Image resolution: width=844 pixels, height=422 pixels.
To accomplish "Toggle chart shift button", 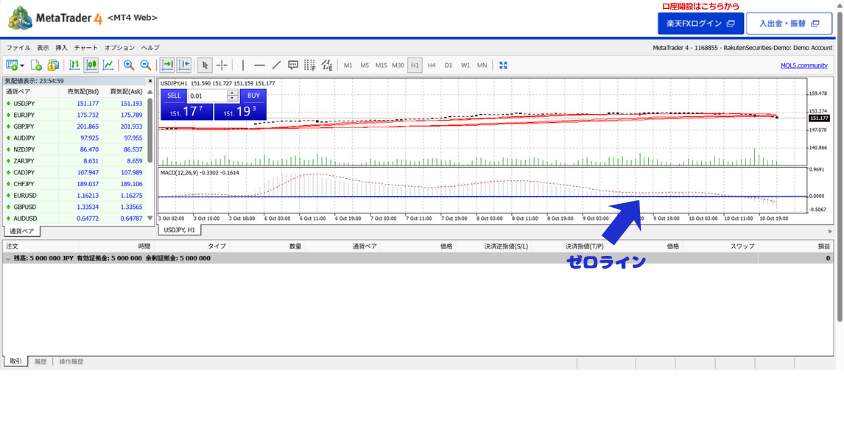I will (184, 65).
